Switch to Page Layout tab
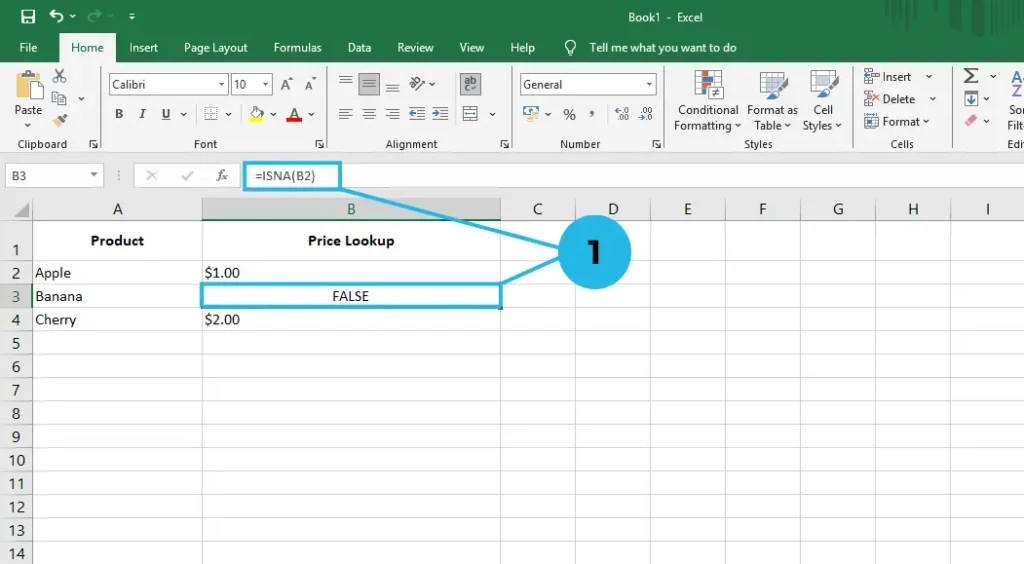Screen dimensions: 1024x564 point(216,48)
